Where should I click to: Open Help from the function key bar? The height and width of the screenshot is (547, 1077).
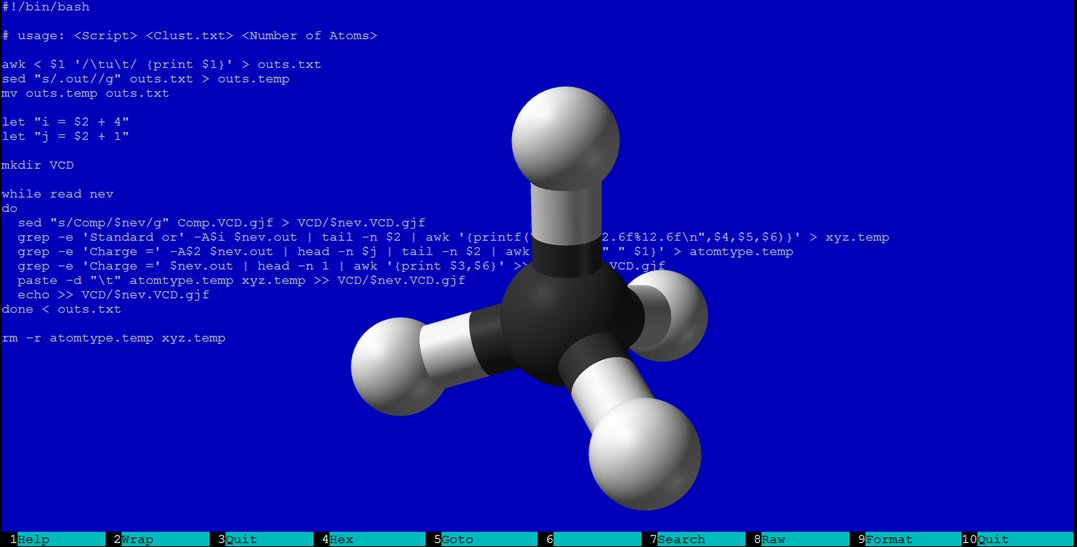pyautogui.click(x=33, y=539)
